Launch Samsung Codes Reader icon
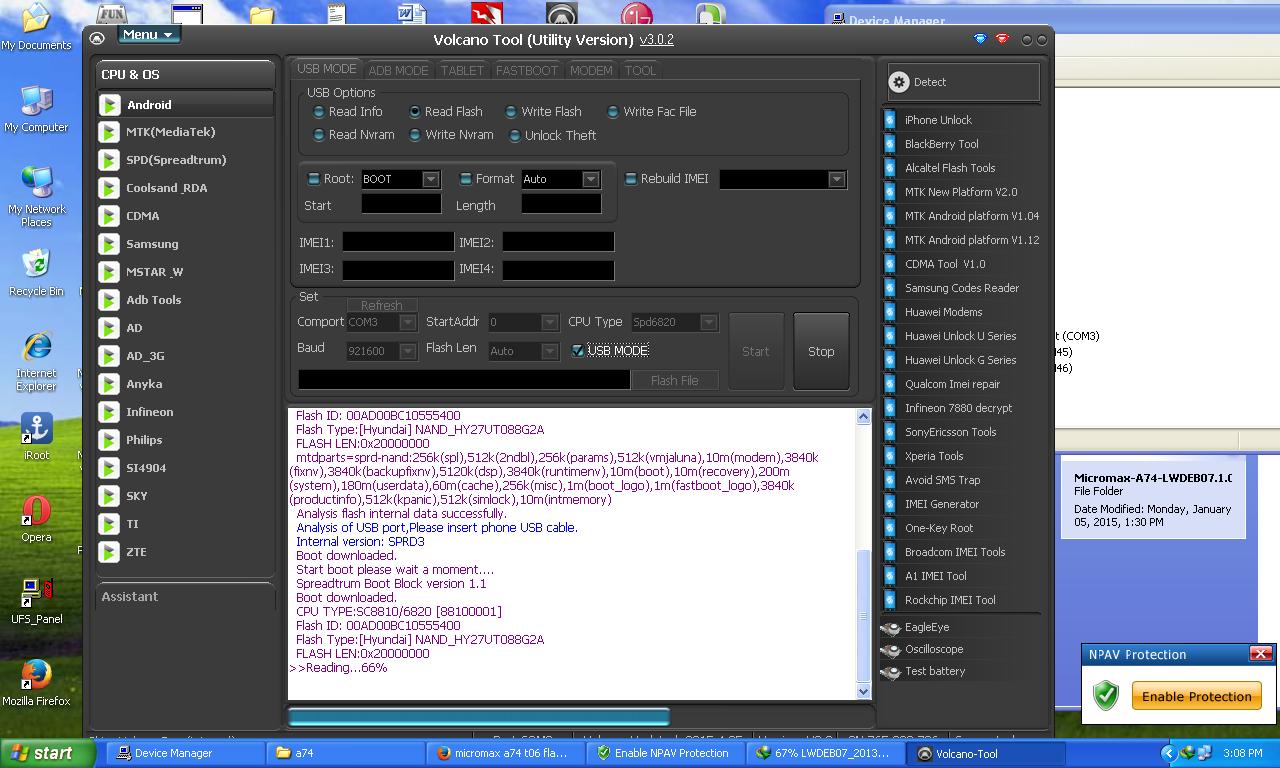 click(890, 288)
